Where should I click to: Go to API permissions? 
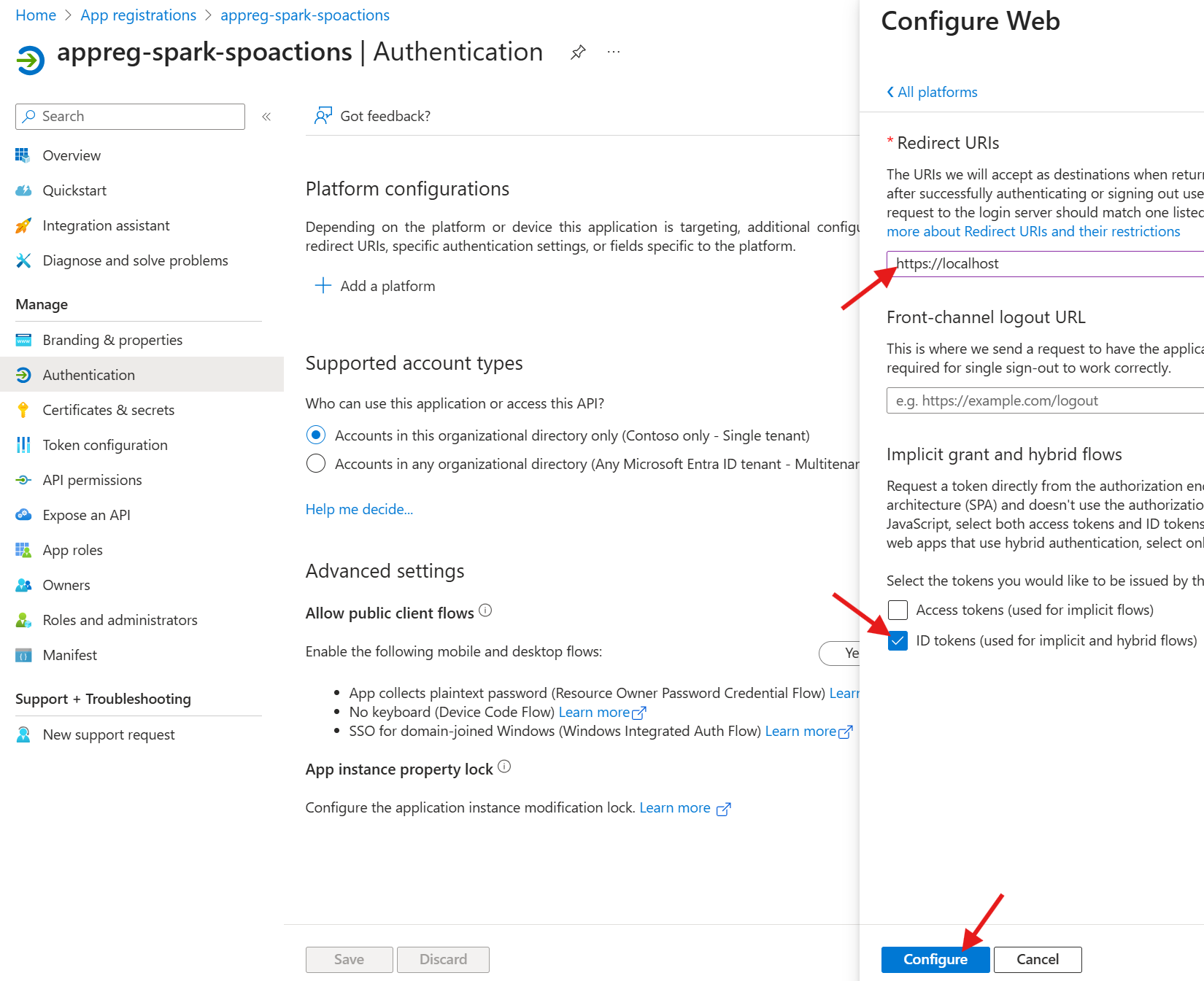[92, 480]
